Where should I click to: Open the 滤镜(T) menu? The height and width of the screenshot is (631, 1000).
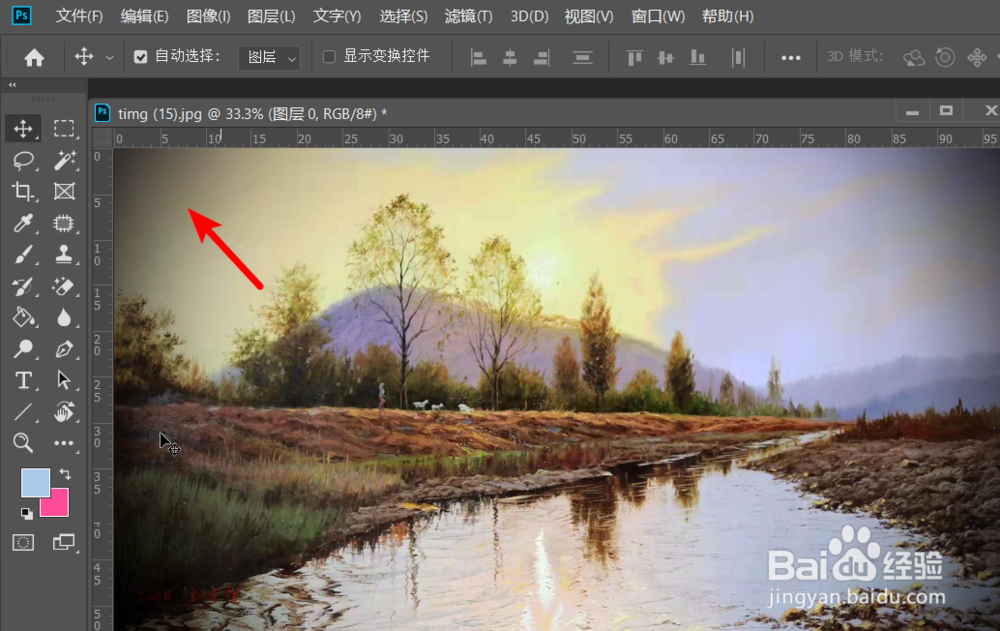469,16
